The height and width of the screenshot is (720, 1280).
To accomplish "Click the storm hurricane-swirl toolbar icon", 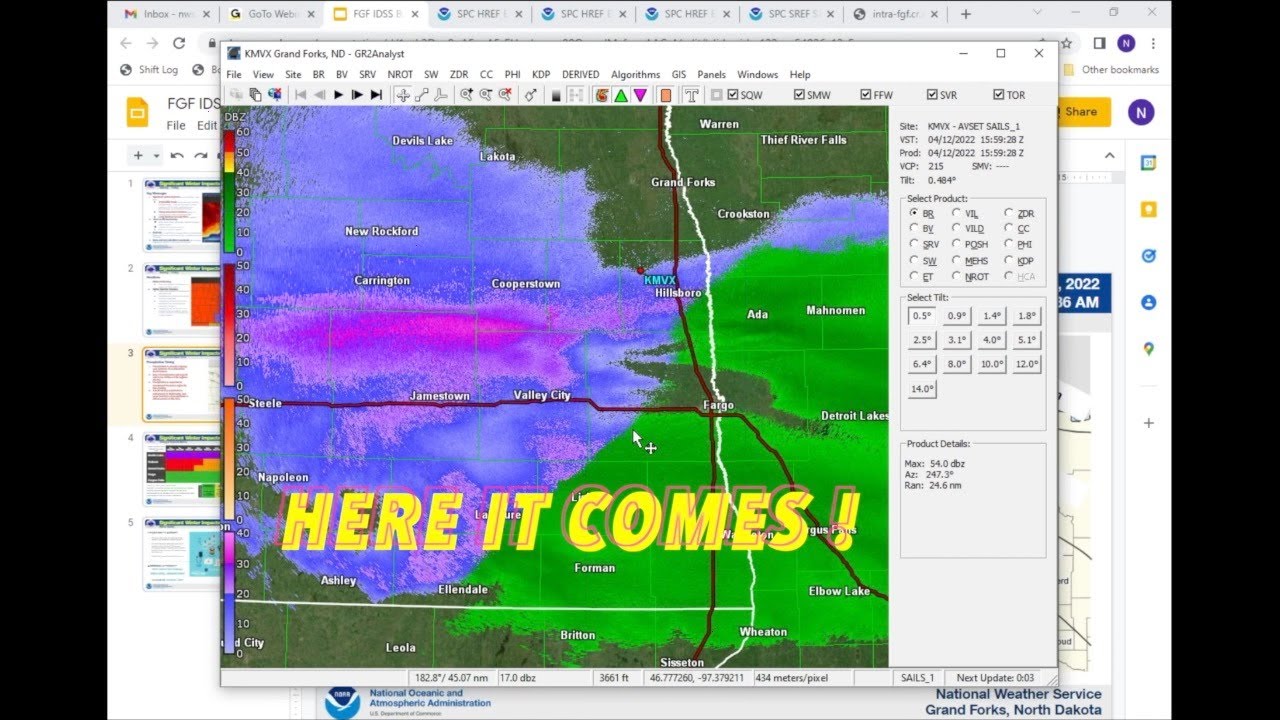I will 602,95.
